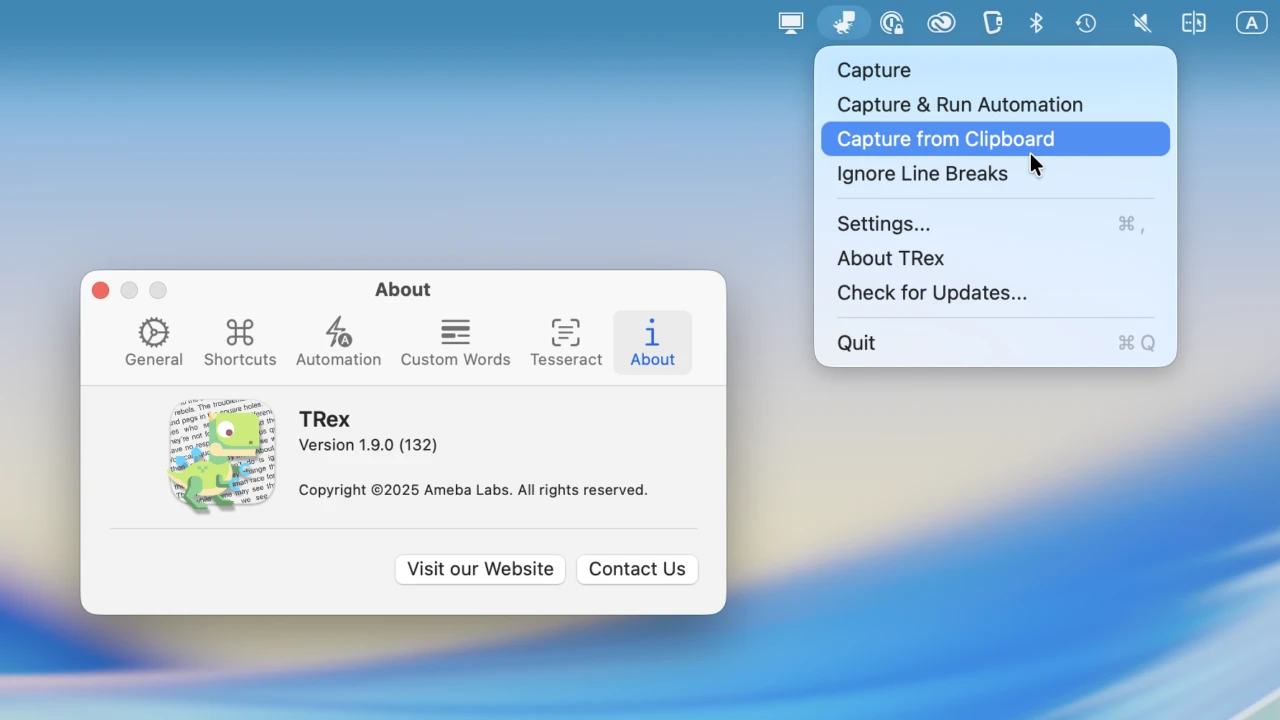Viewport: 1280px width, 720px height.
Task: Click the input source A icon
Action: click(1251, 23)
